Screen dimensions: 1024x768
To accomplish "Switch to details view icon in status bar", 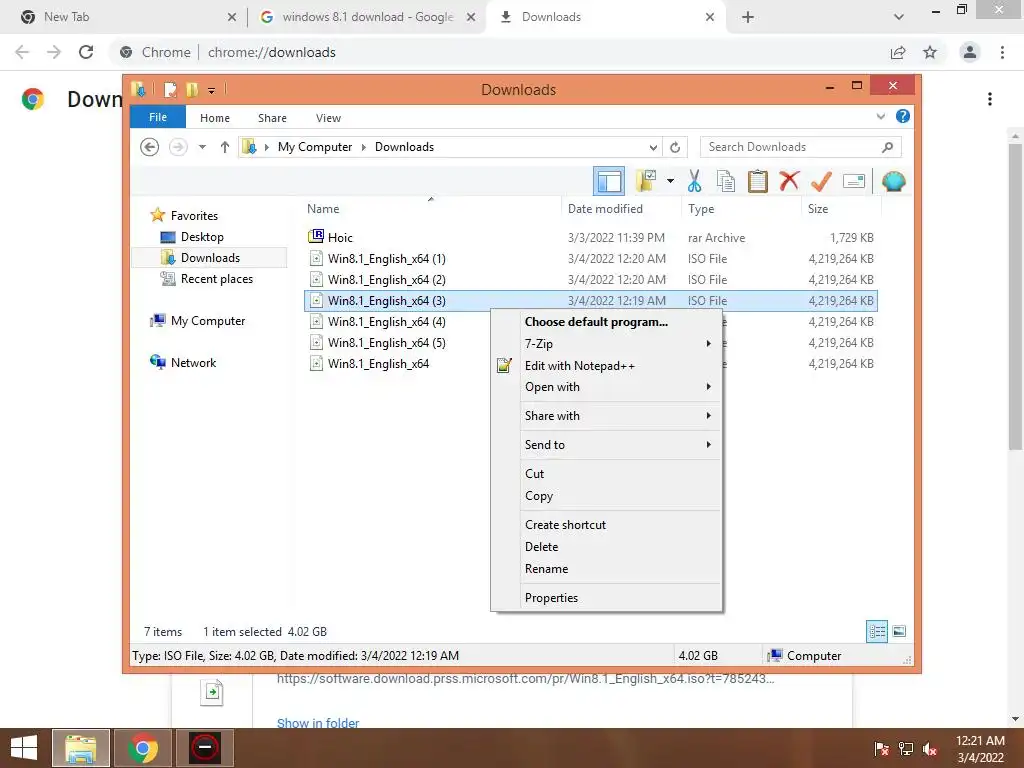I will [877, 632].
